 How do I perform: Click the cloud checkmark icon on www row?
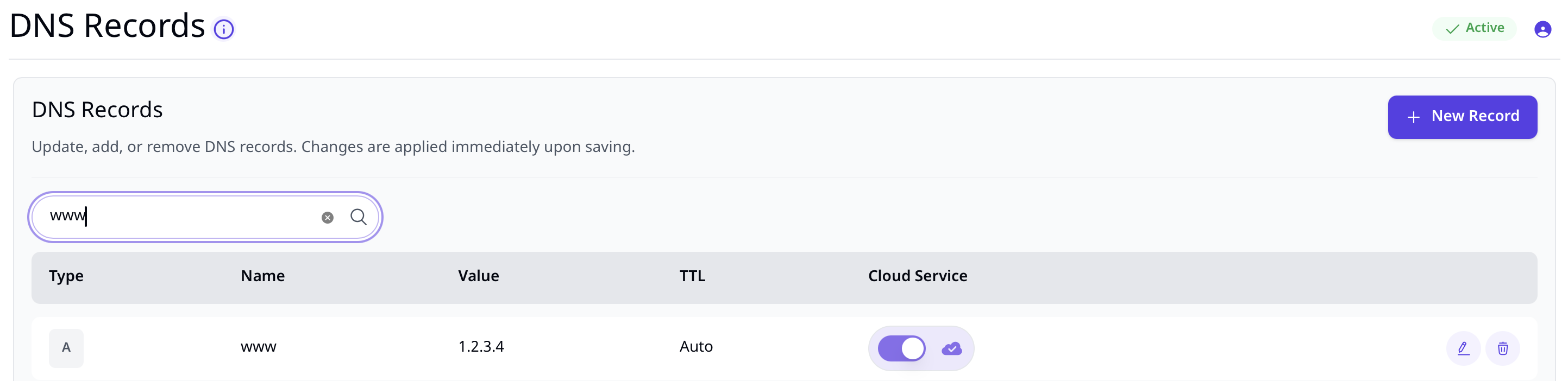click(951, 349)
